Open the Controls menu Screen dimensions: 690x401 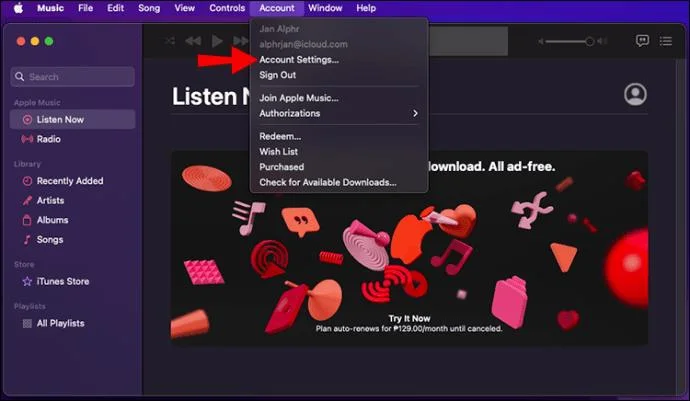pyautogui.click(x=227, y=8)
